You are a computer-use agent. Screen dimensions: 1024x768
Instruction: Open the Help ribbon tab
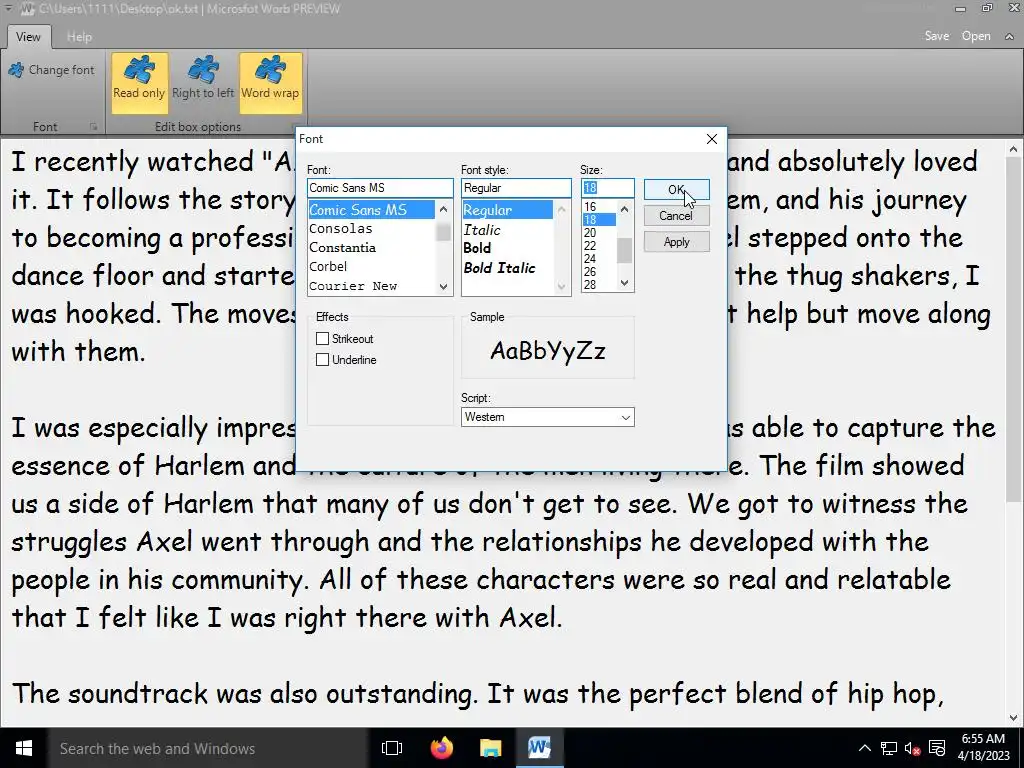point(79,37)
